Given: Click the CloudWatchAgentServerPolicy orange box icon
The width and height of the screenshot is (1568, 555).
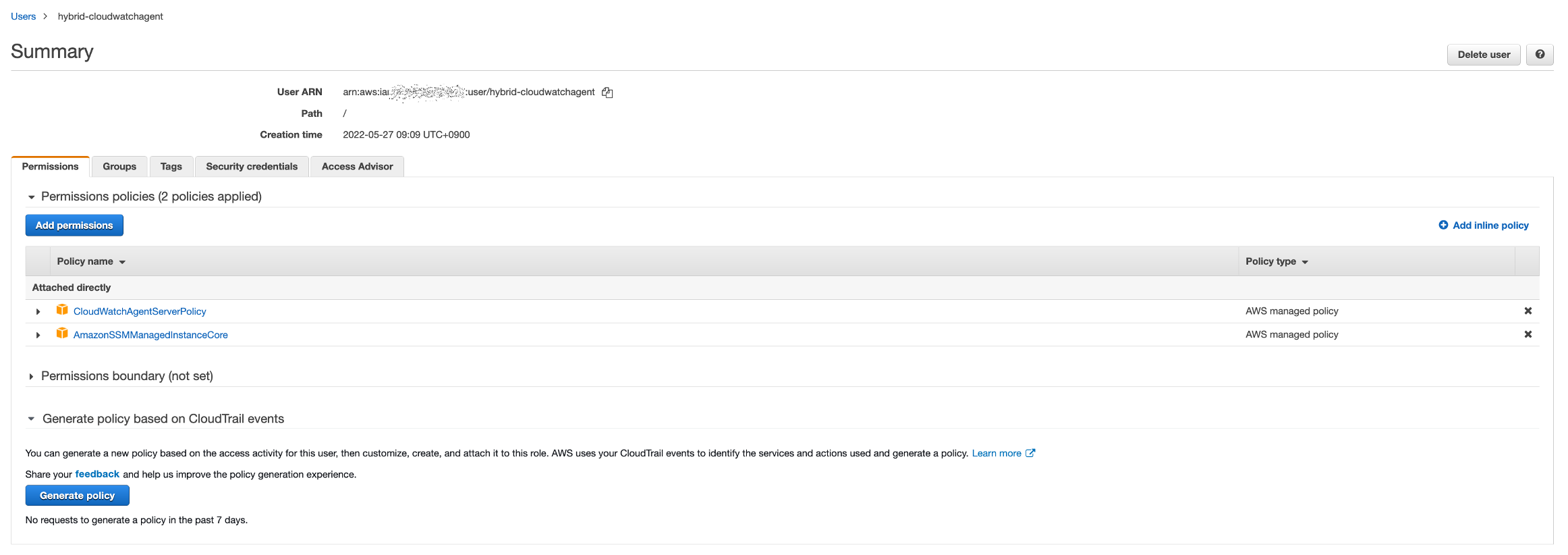Looking at the screenshot, I should (62, 310).
